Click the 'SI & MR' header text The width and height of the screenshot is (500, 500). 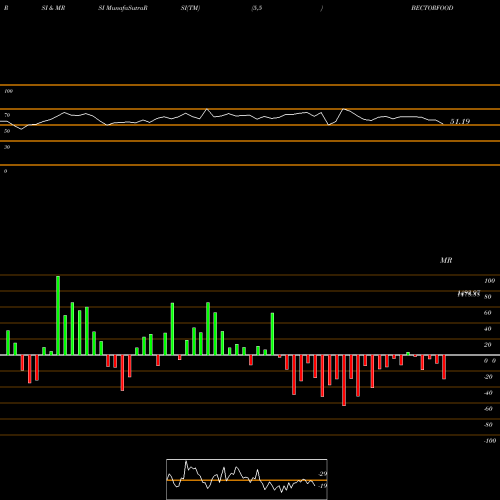(53, 8)
